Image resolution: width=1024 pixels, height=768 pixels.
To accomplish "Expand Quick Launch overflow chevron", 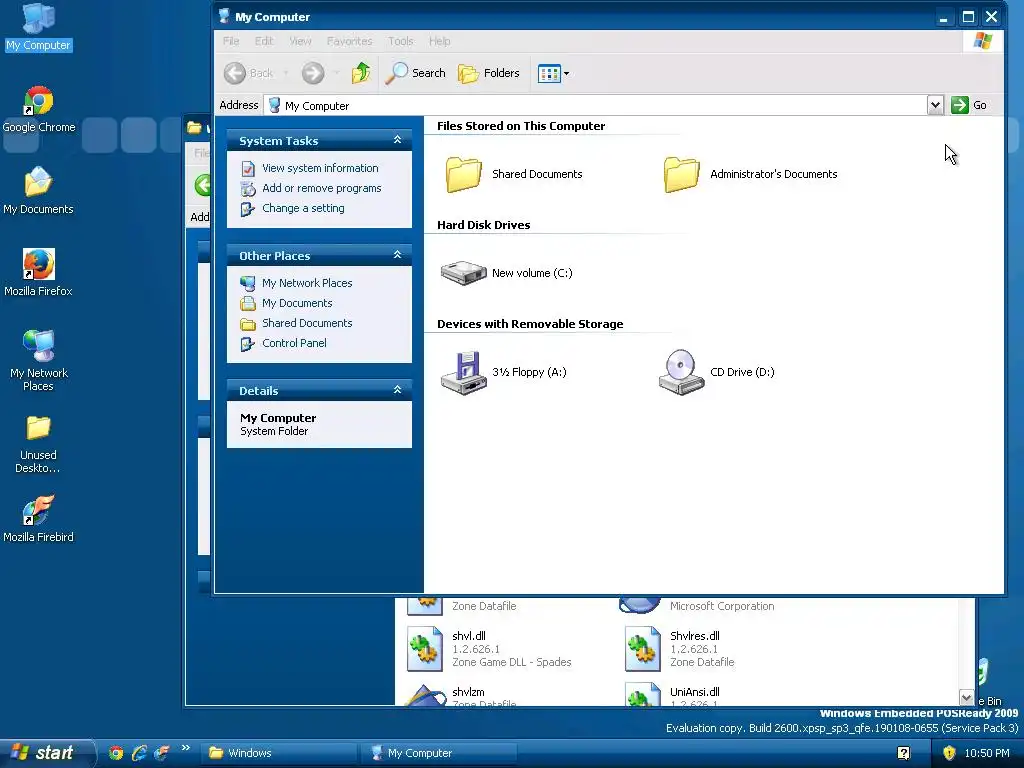I will tap(185, 748).
